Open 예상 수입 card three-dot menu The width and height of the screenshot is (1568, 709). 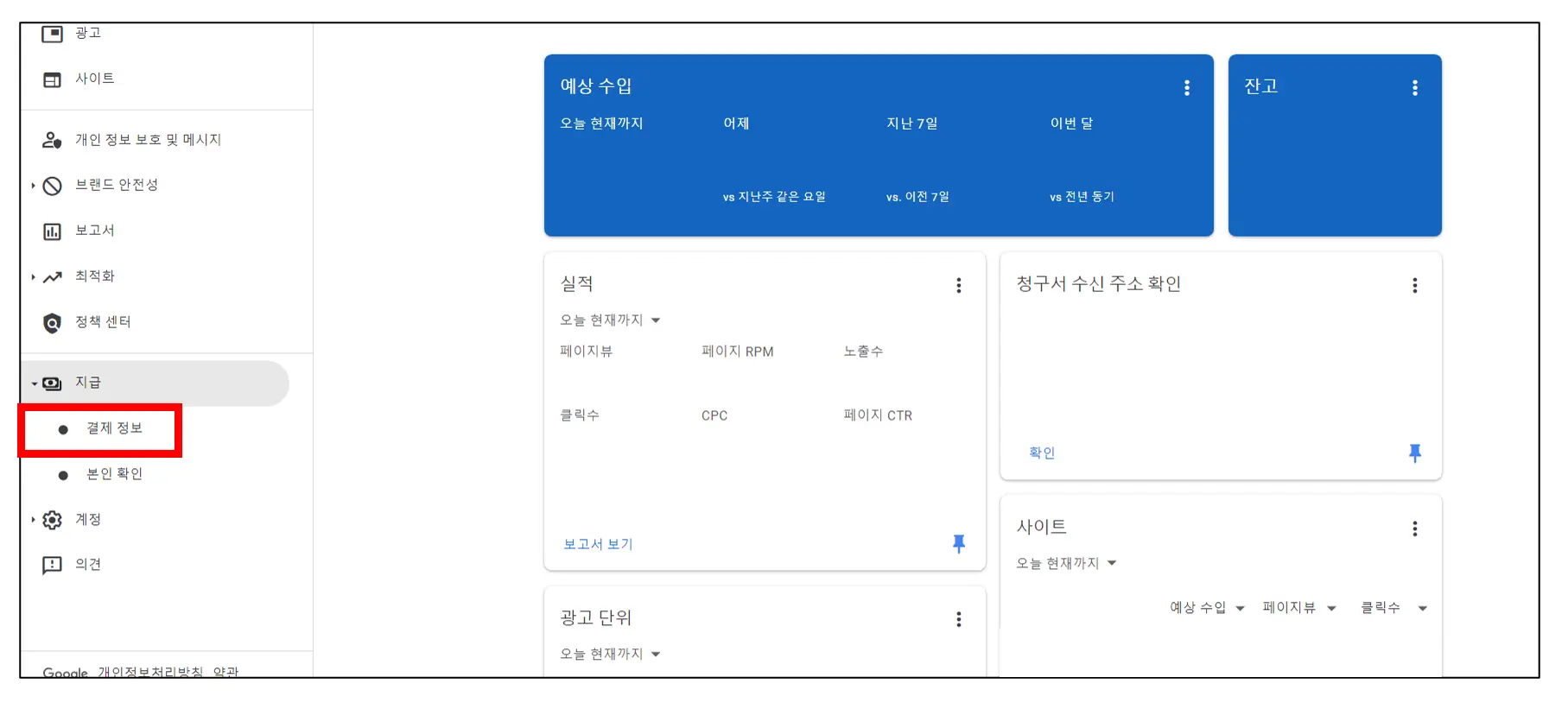coord(1187,87)
